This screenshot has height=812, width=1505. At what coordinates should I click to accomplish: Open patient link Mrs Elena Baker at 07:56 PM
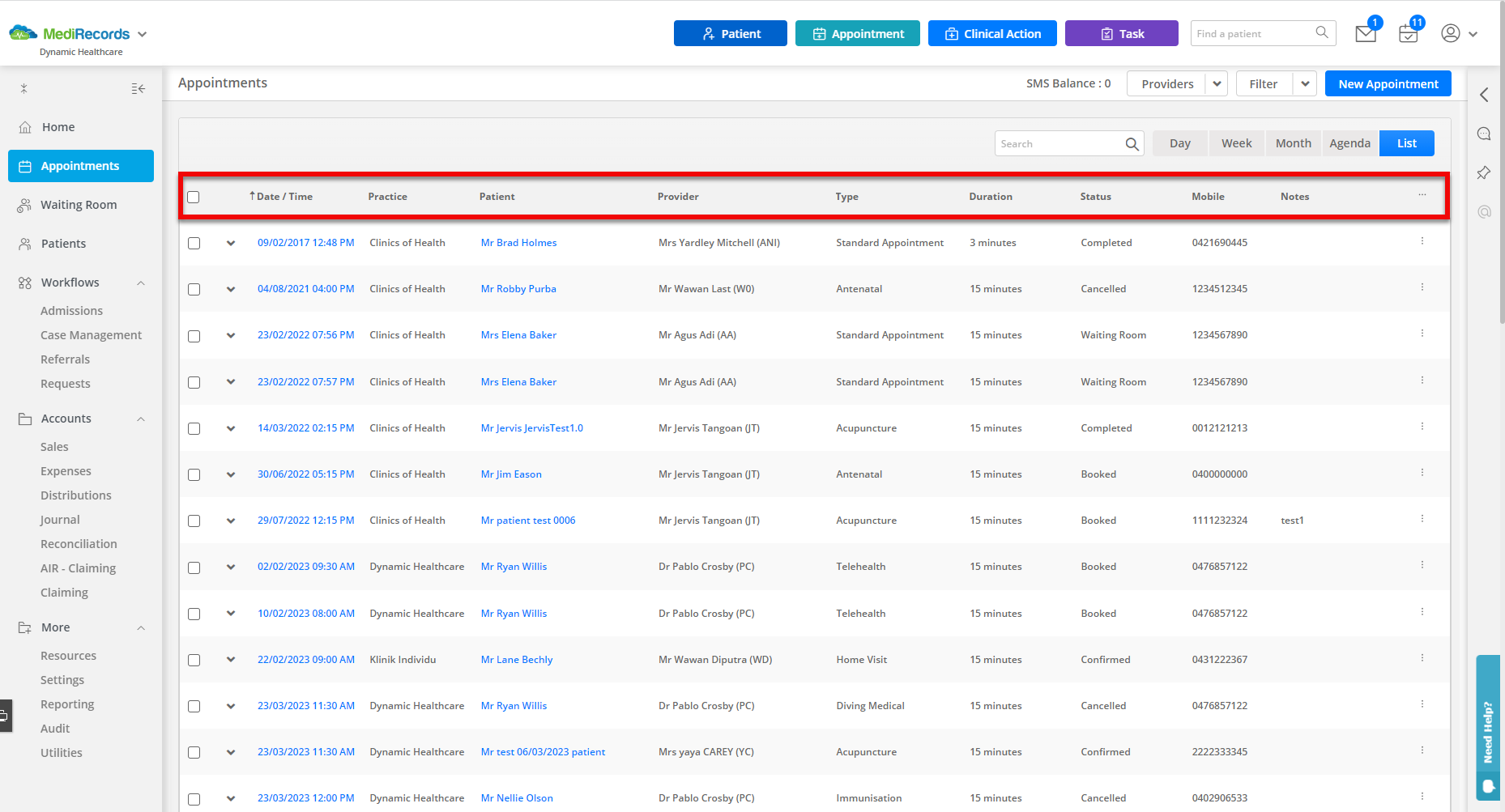click(518, 335)
